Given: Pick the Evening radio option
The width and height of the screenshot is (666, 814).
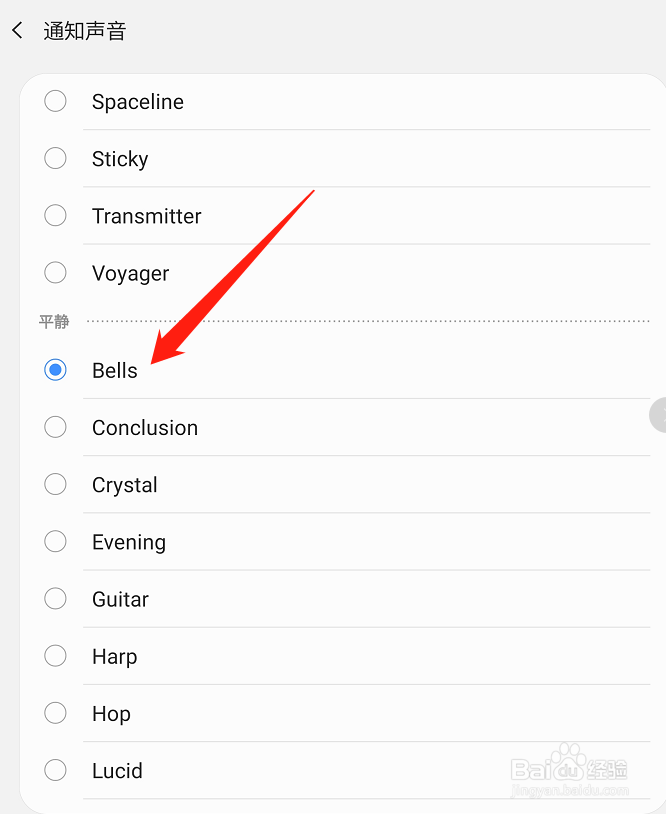Looking at the screenshot, I should click(56, 541).
